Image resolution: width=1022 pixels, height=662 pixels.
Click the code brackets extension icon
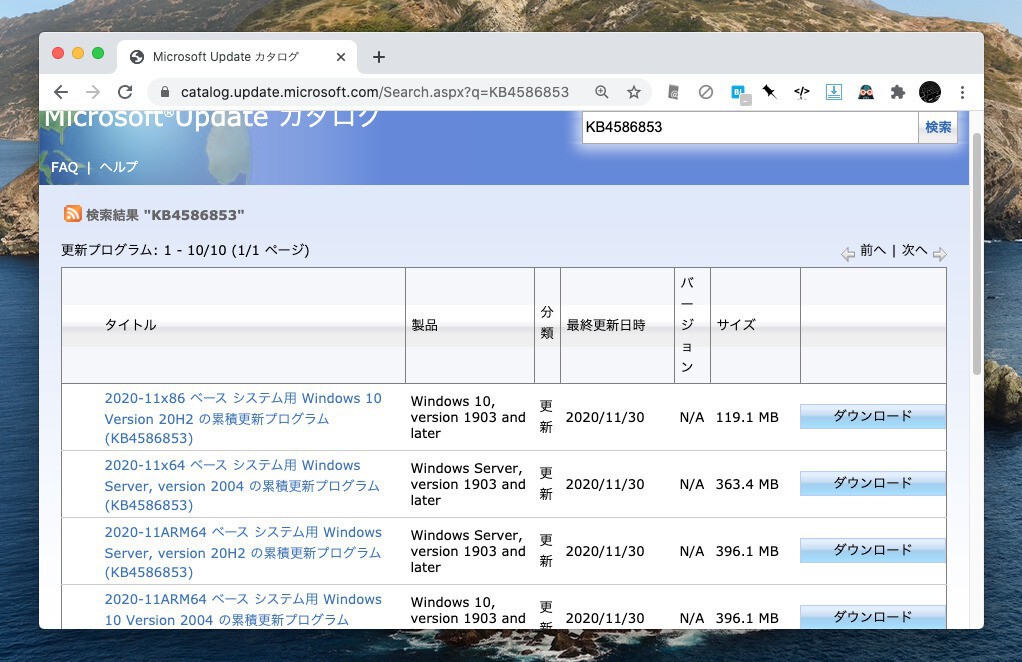click(801, 92)
